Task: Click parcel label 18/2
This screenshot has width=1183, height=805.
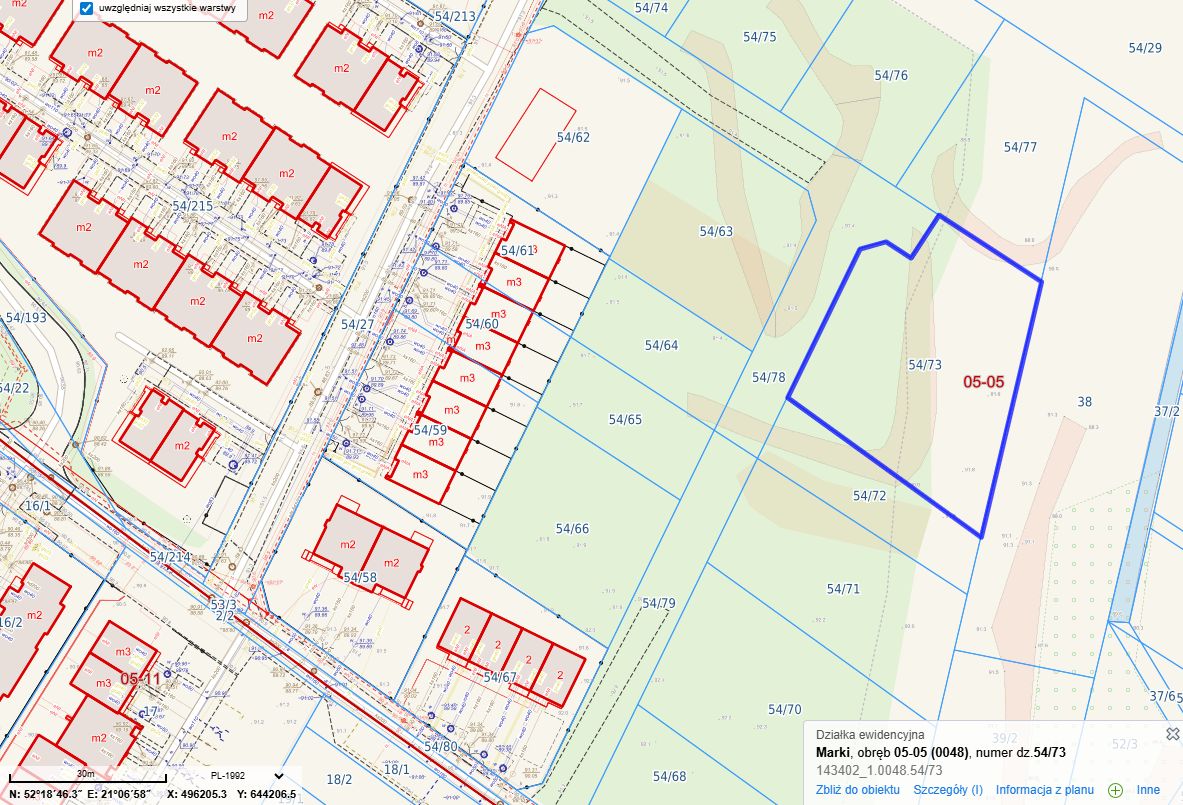Action: [339, 779]
